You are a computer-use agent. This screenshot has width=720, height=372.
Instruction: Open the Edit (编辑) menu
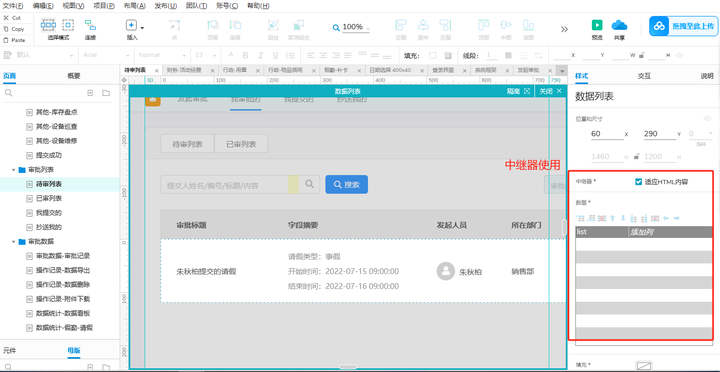43,6
